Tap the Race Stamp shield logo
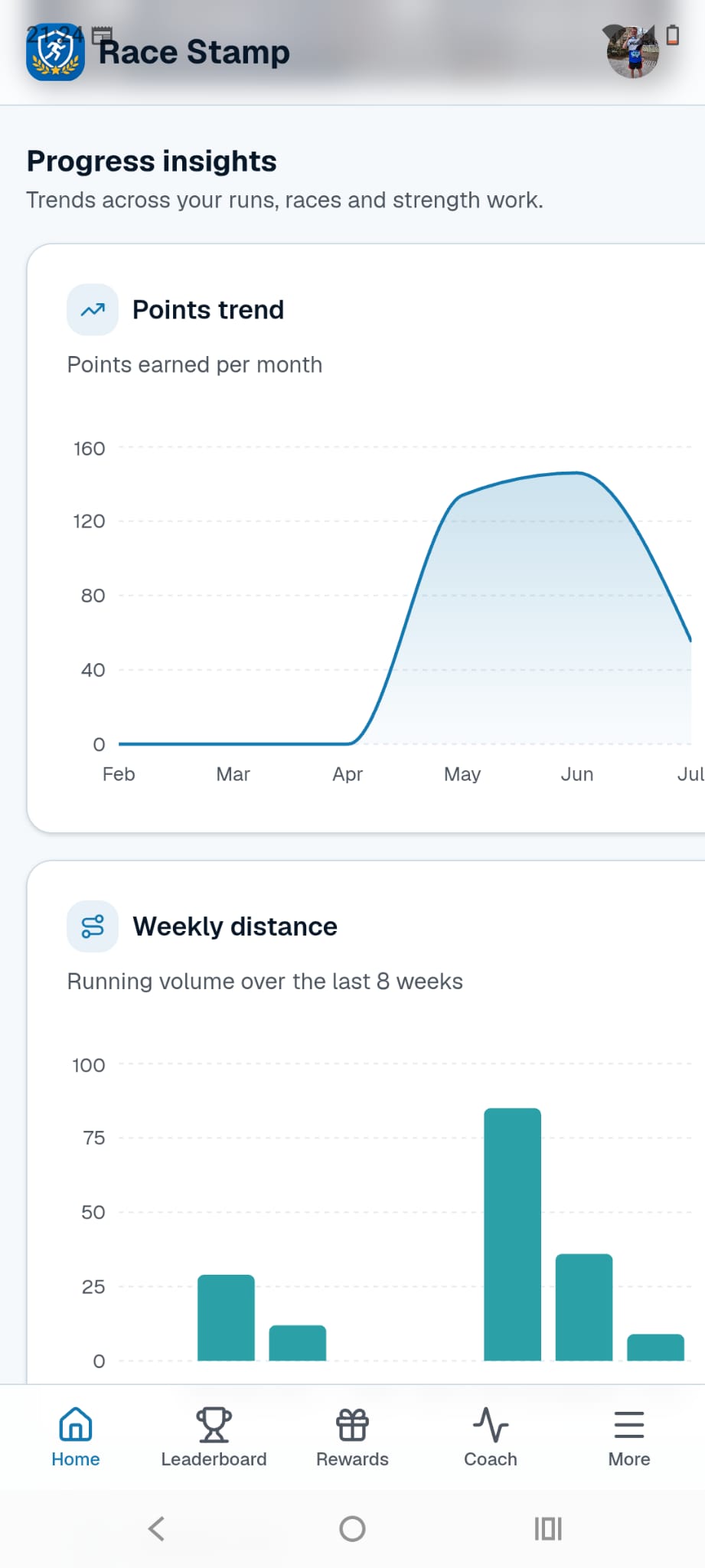This screenshot has height=1568, width=705. 55,52
